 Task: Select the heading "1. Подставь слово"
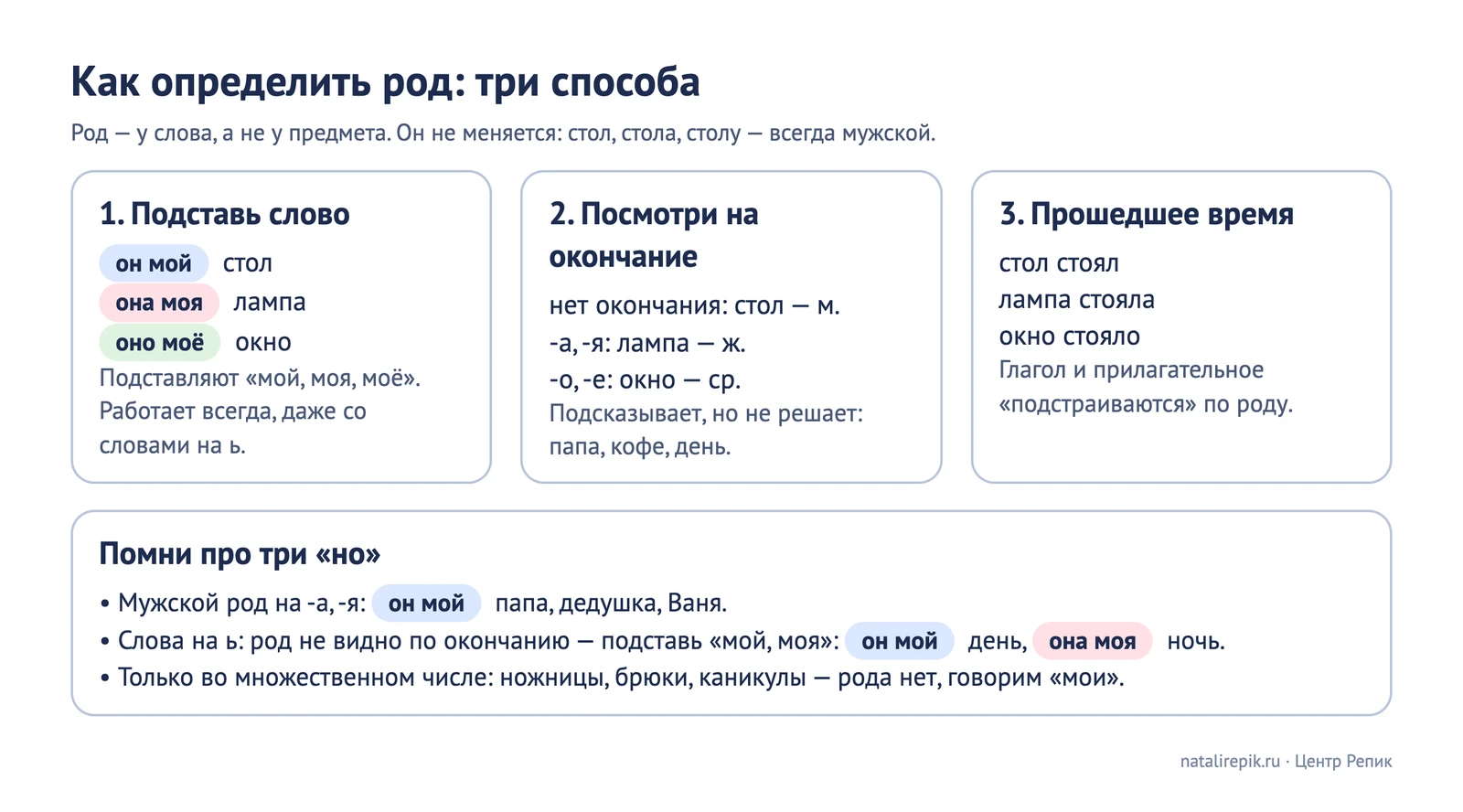(x=224, y=214)
